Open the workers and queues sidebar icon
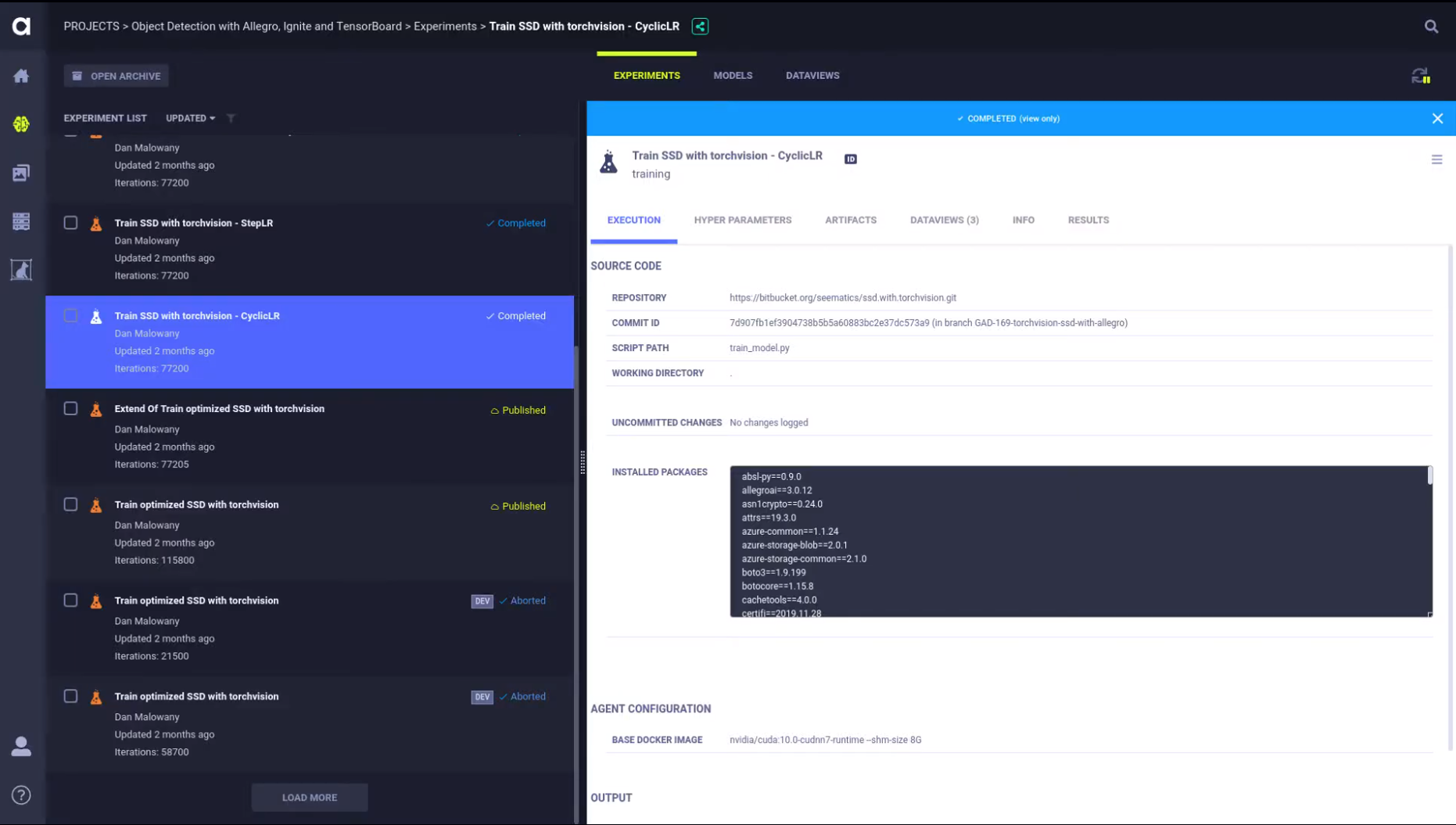This screenshot has height=825, width=1456. point(21,221)
